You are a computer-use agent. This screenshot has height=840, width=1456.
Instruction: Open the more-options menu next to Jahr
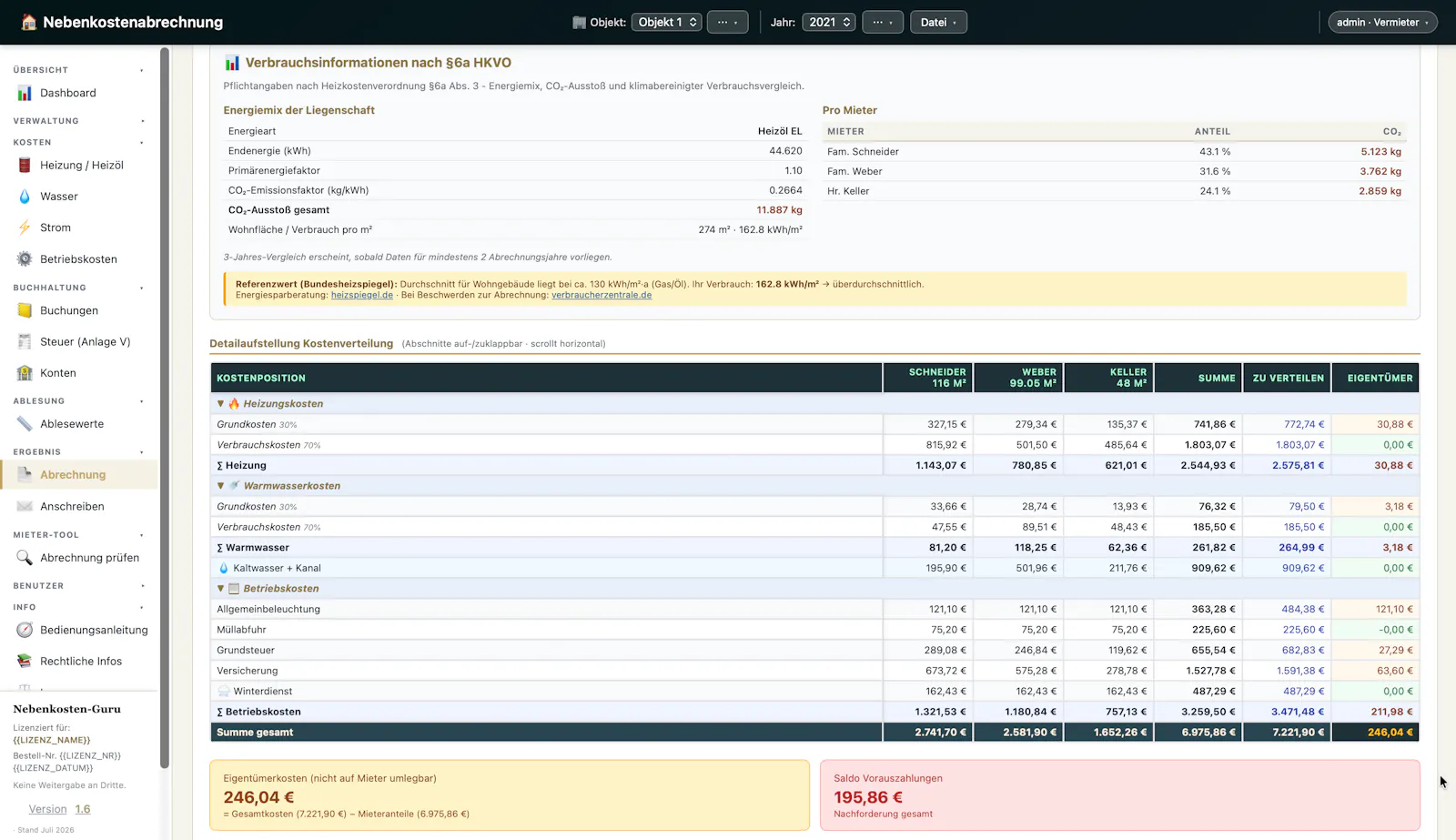[882, 22]
